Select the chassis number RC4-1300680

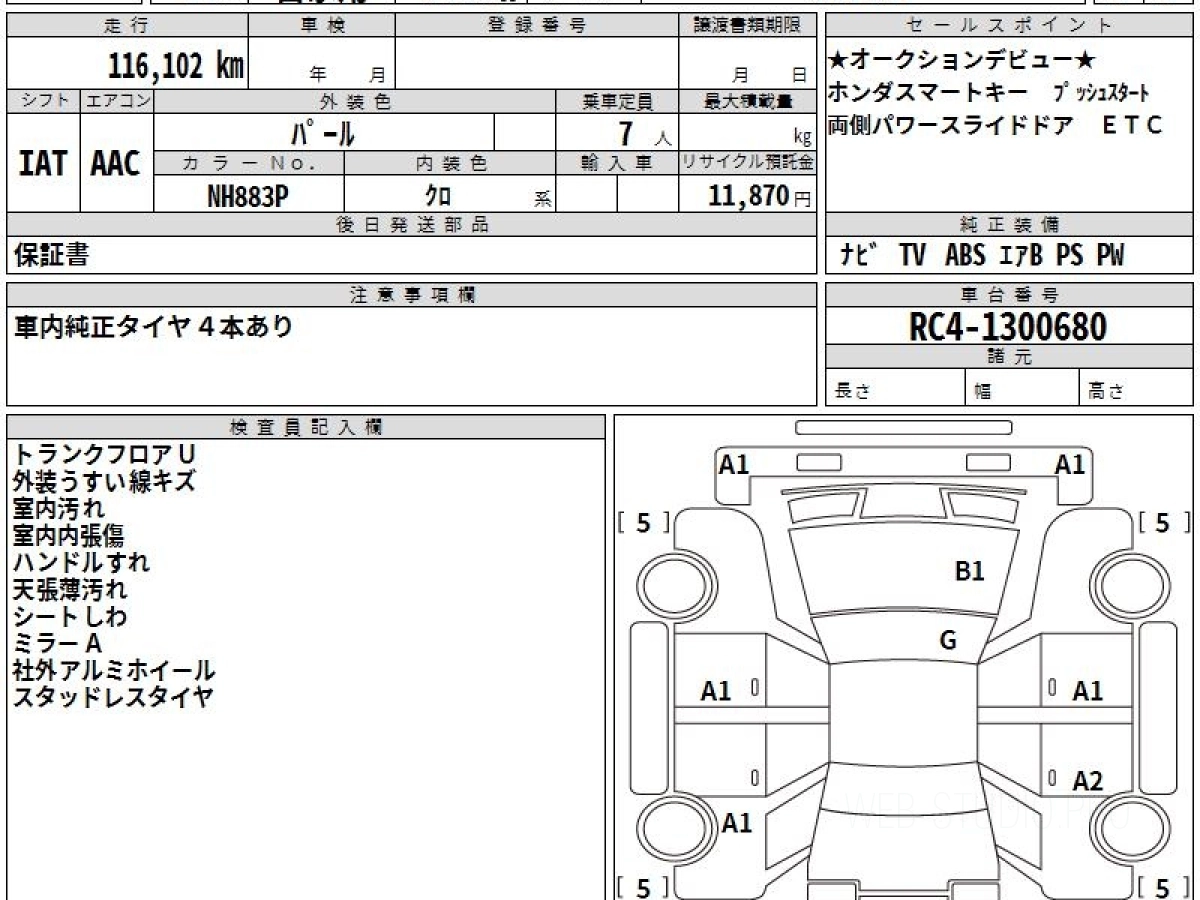coord(1008,327)
